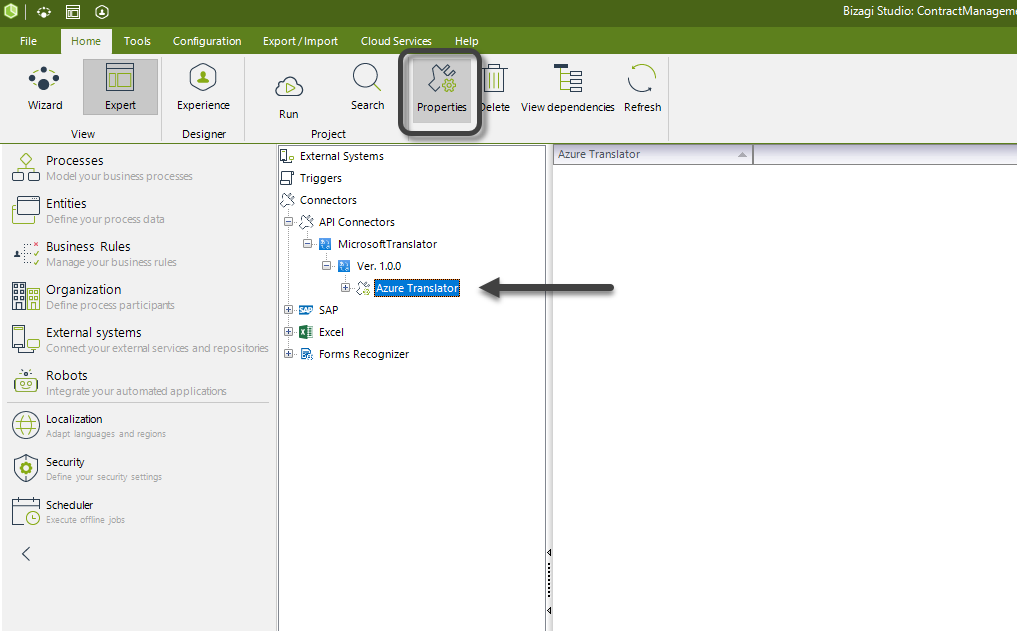Viewport: 1017px width, 631px height.
Task: Select API Connectors tree item
Action: coord(356,222)
